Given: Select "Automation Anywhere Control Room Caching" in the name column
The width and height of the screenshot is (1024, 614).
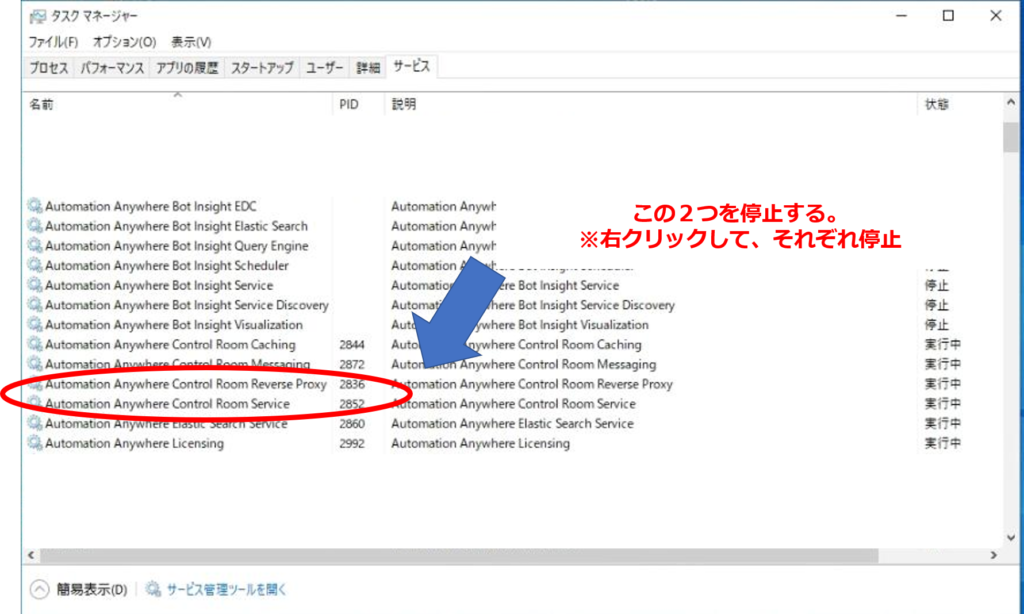Looking at the screenshot, I should coord(170,344).
